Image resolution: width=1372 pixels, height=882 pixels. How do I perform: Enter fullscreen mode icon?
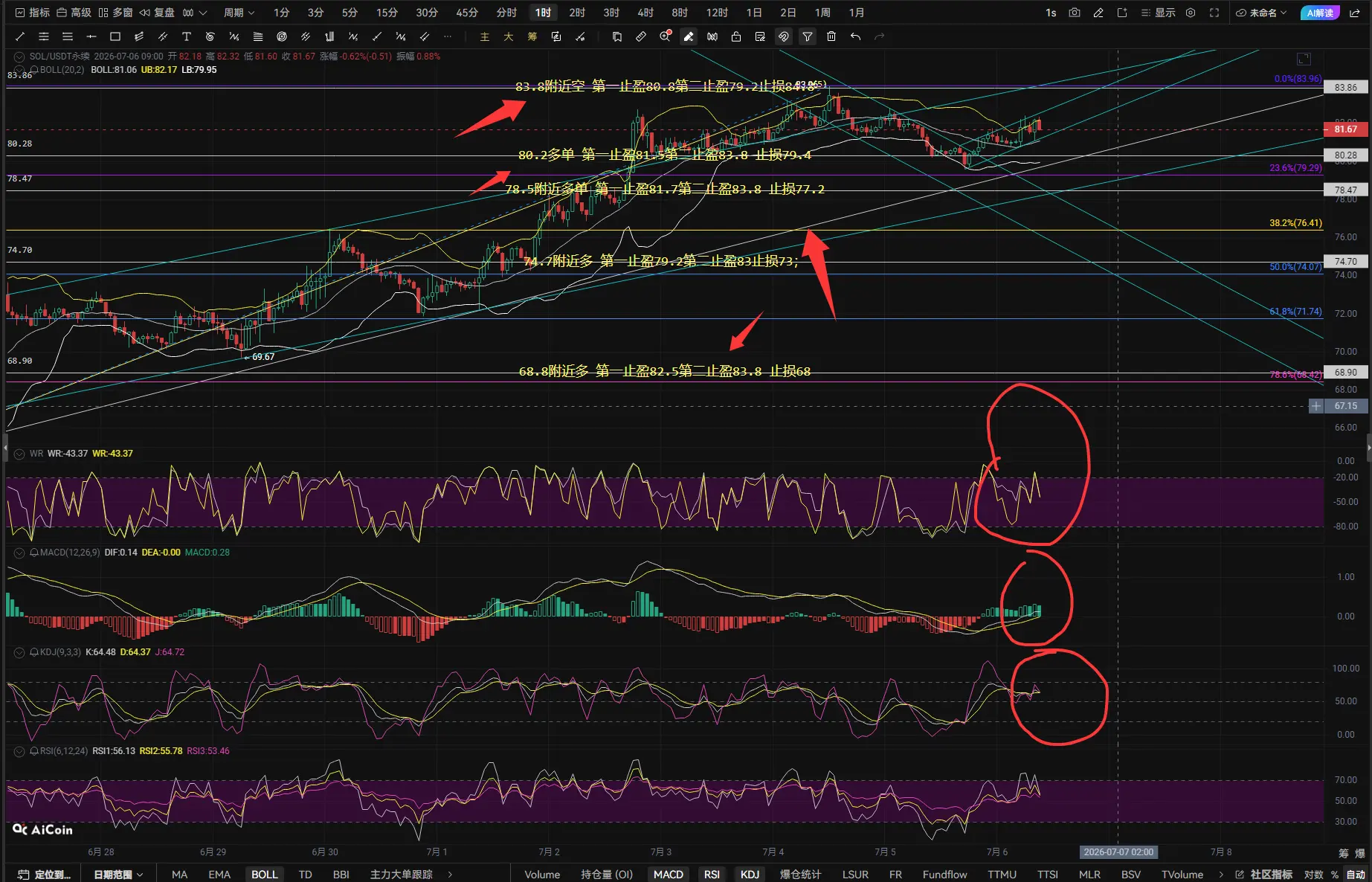click(1214, 13)
